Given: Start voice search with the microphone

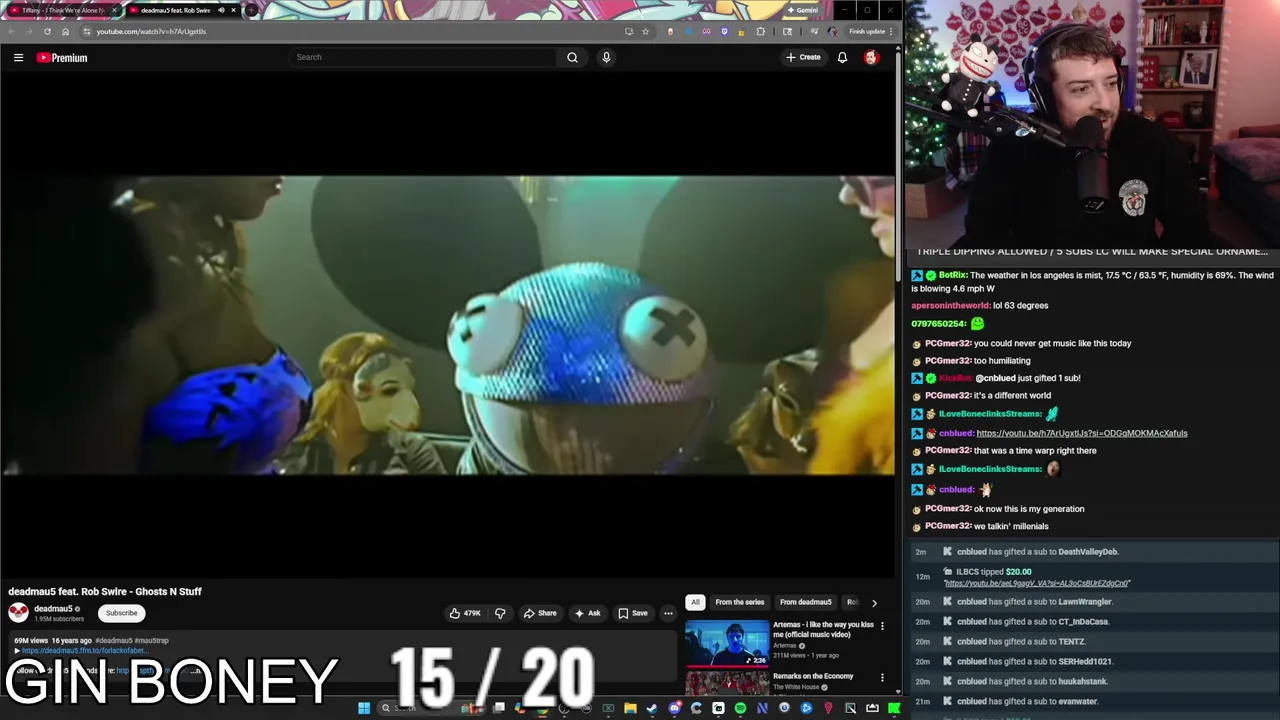Looking at the screenshot, I should pos(606,57).
